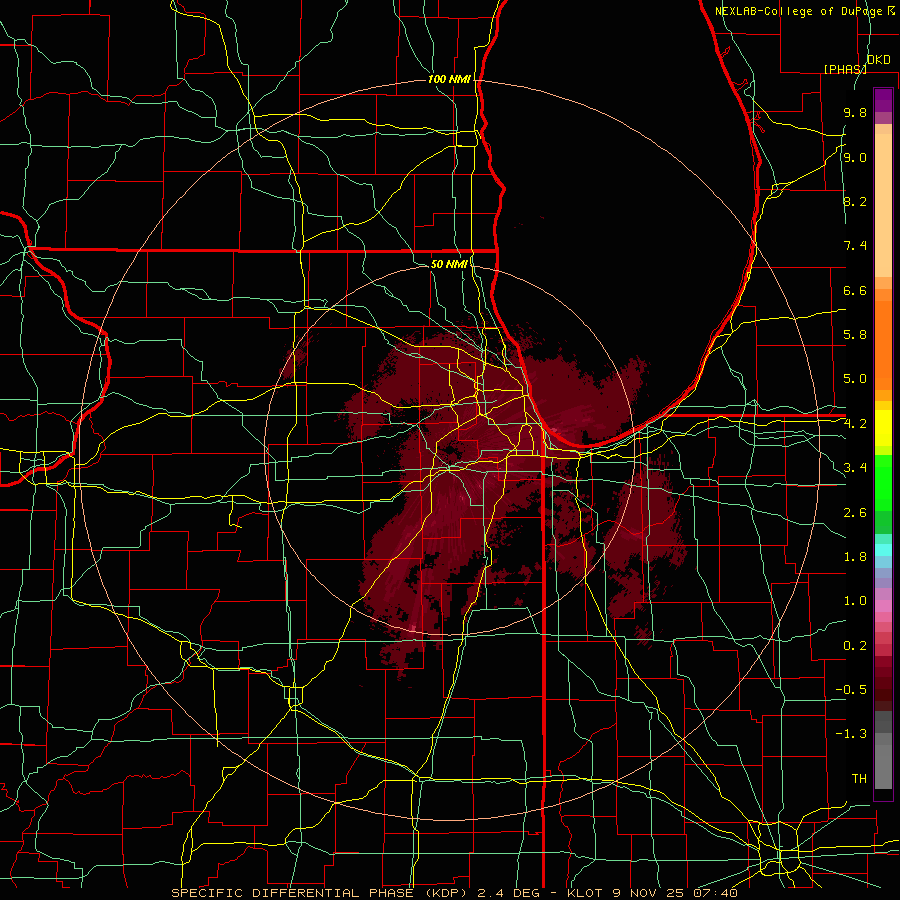Click the 1.8 value on color scale
Image resolution: width=900 pixels, height=900 pixels.
coord(855,557)
